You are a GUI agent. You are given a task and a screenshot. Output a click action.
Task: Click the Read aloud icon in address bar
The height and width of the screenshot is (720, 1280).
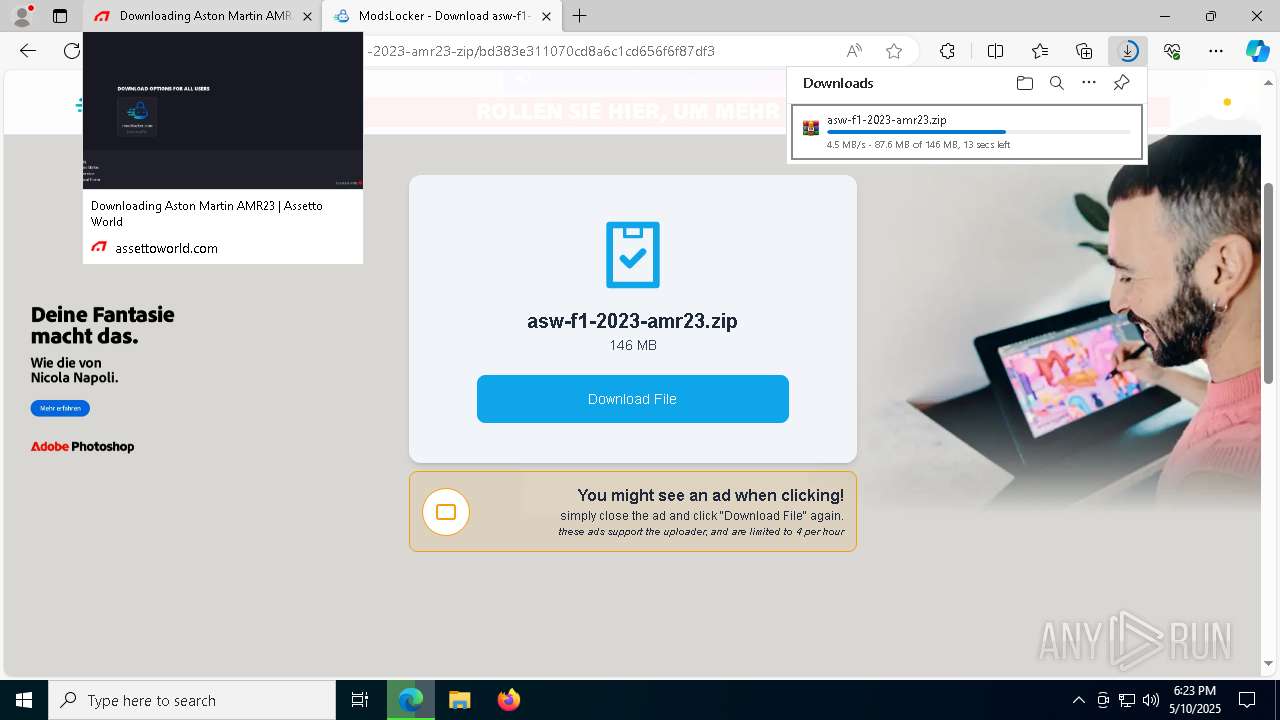(x=854, y=51)
